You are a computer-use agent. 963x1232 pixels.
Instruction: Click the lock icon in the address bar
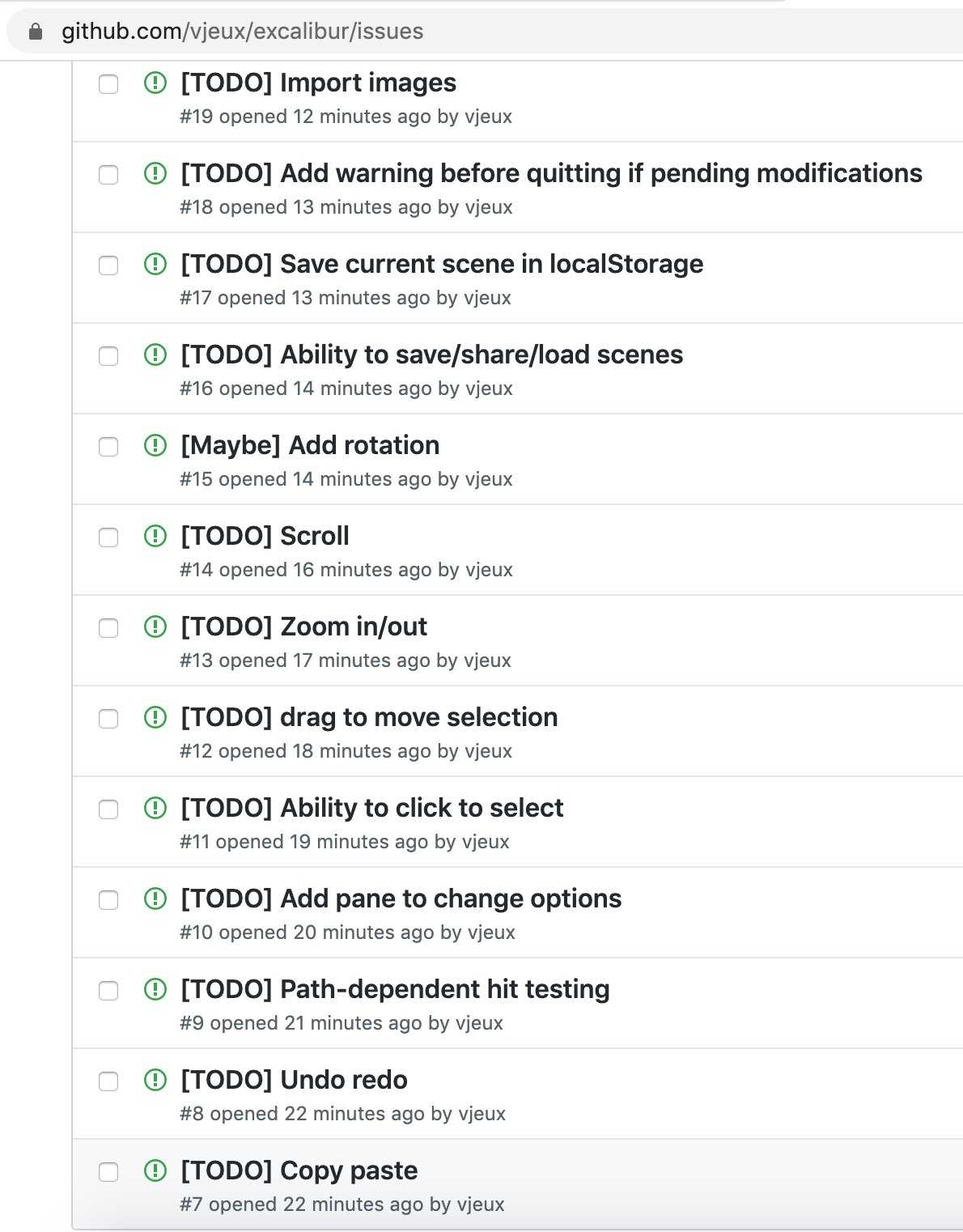click(x=35, y=32)
